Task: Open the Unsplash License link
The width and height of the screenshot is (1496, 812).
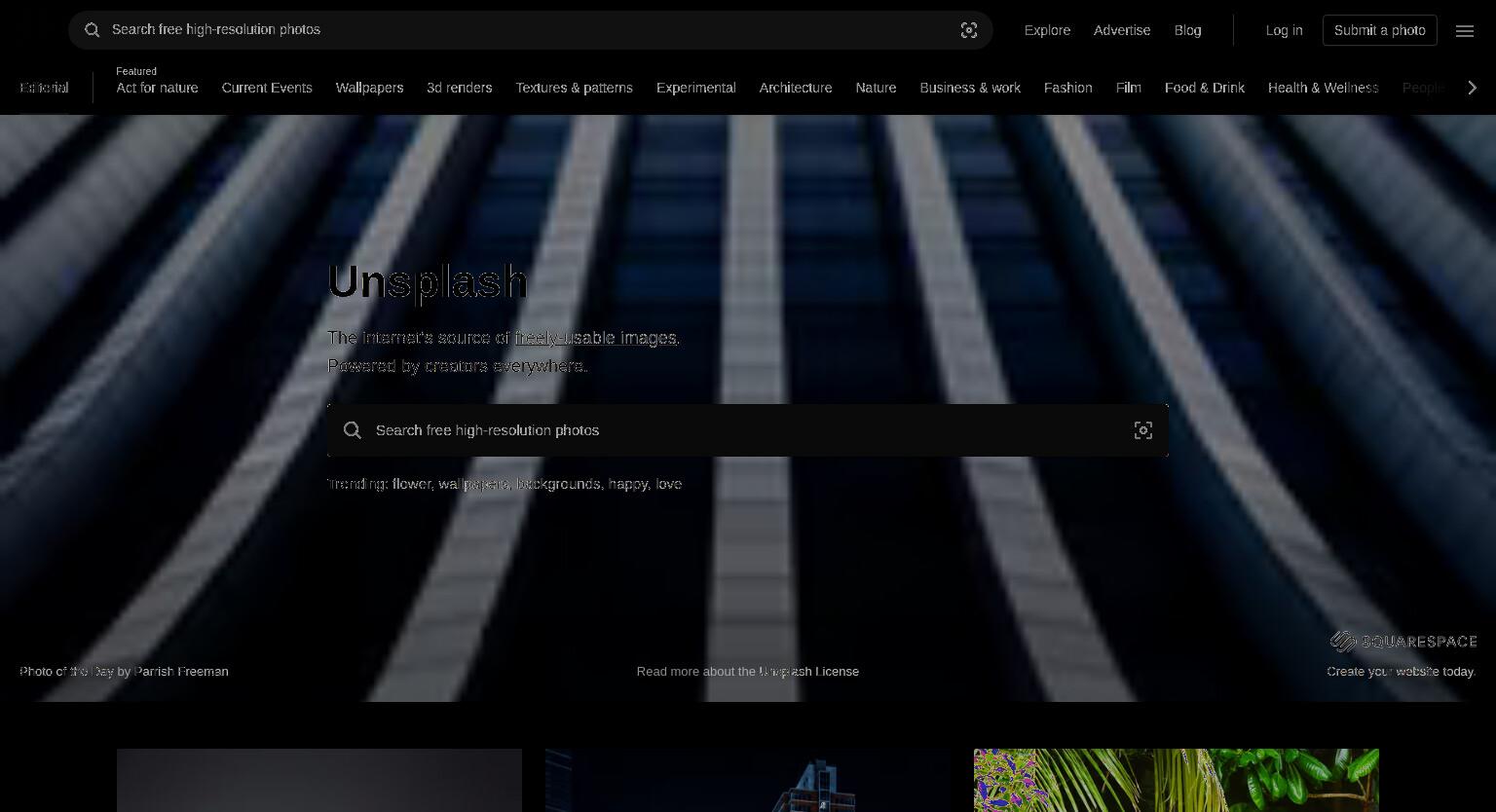Action: (809, 671)
